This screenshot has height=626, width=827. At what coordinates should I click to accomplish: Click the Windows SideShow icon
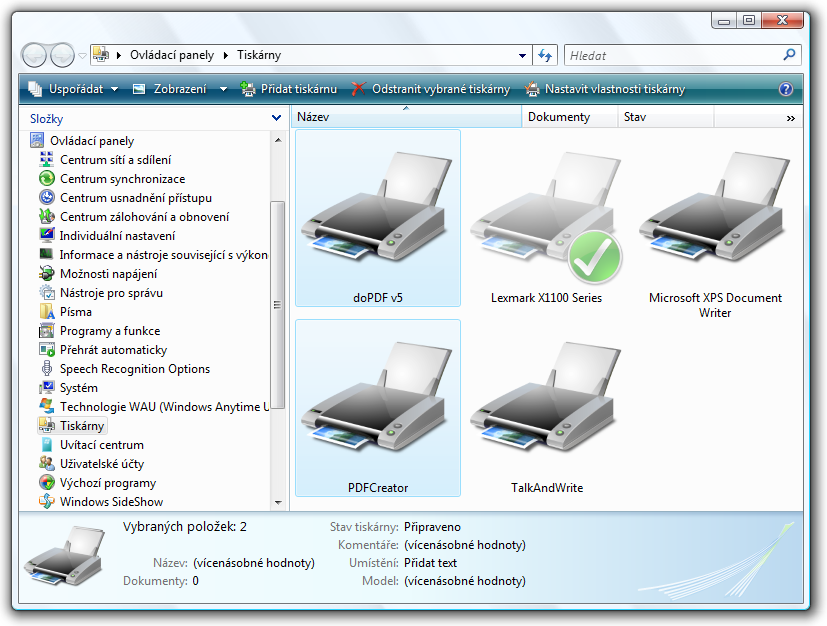47,501
